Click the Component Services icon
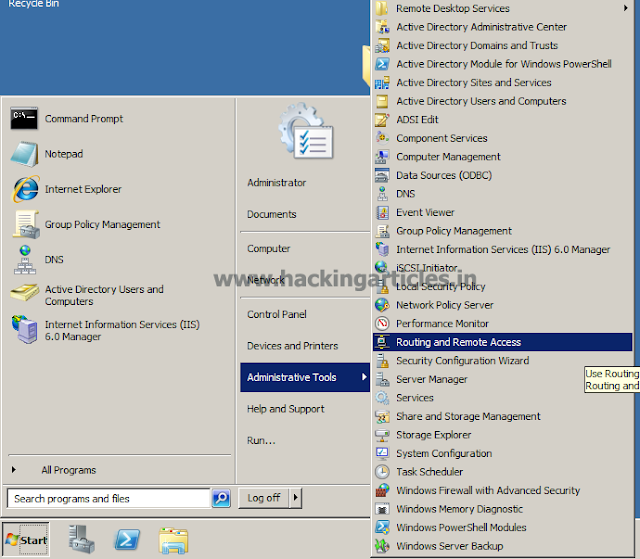This screenshot has height=559, width=640. point(382,138)
